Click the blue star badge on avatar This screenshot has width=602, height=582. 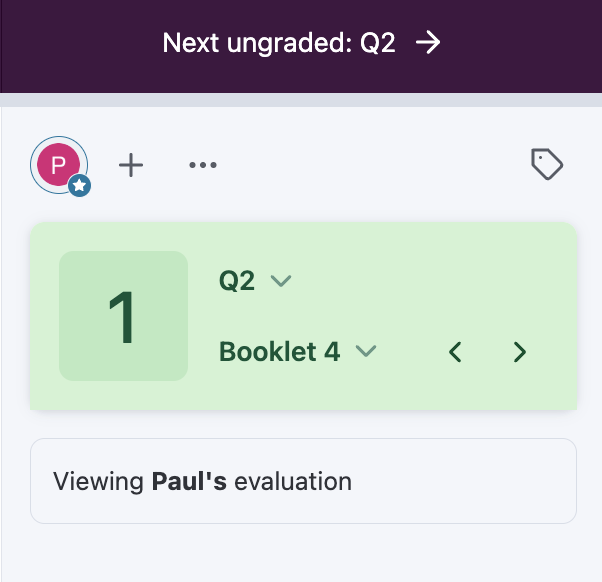pos(80,185)
